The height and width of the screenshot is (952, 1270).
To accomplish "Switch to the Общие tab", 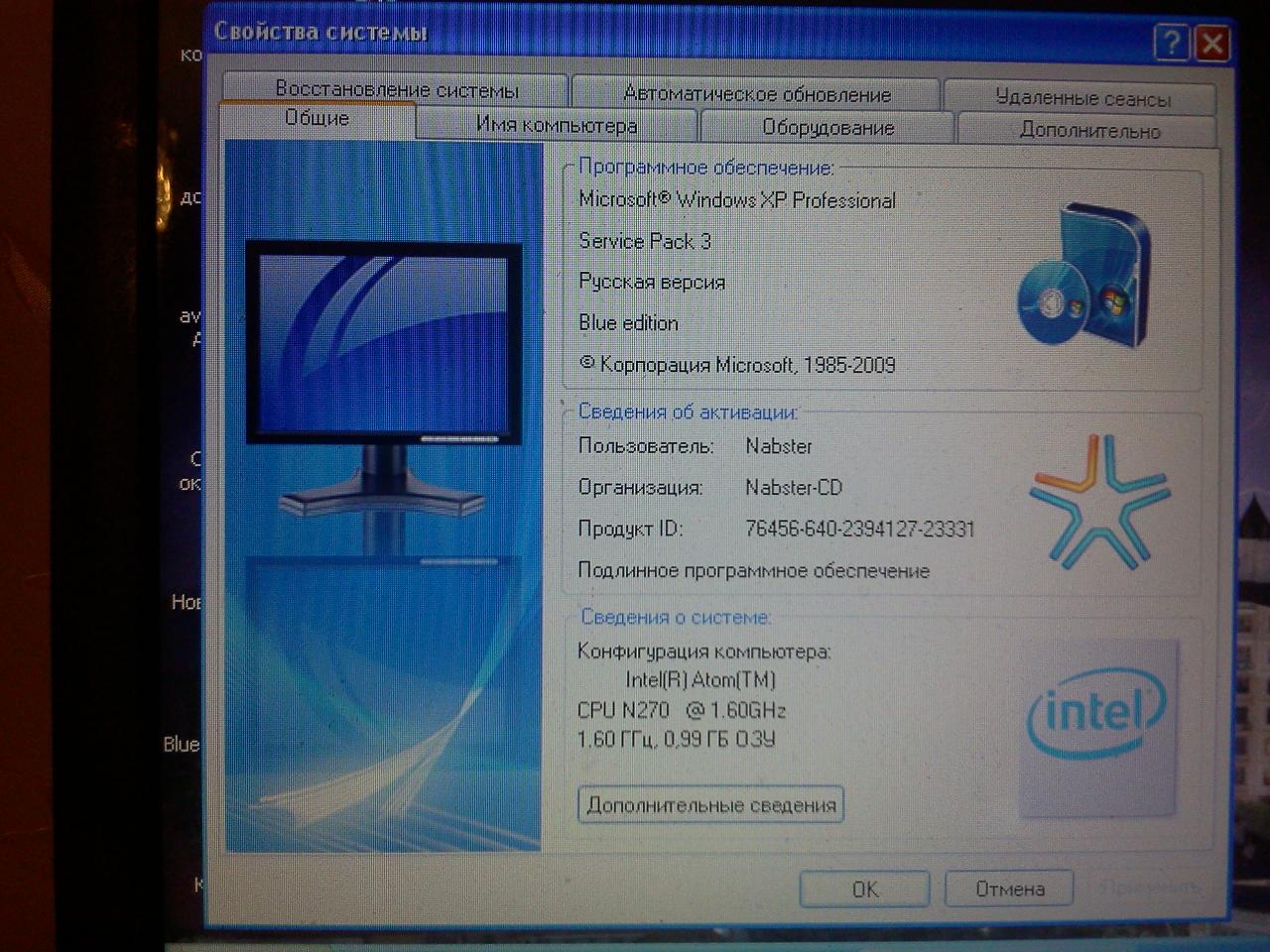I will (317, 119).
